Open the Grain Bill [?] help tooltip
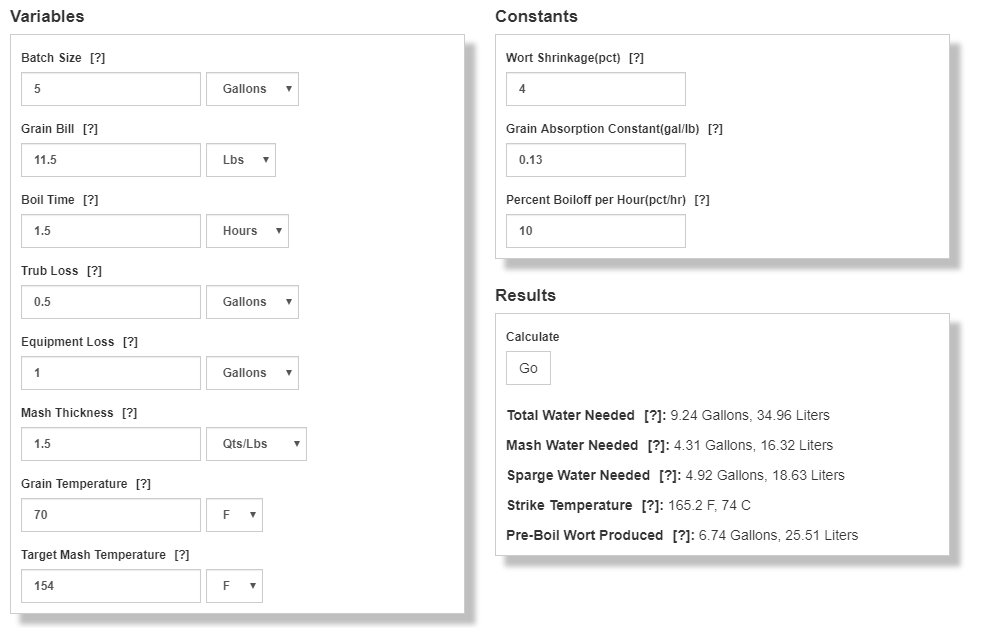Image resolution: width=998 pixels, height=628 pixels. [x=90, y=129]
